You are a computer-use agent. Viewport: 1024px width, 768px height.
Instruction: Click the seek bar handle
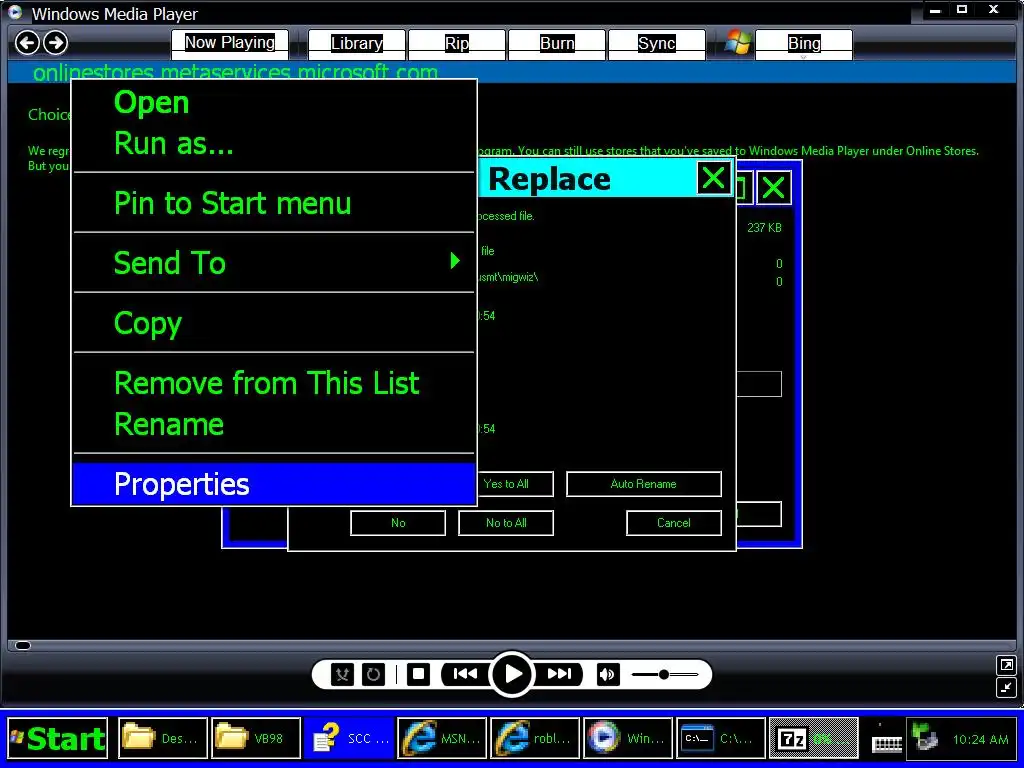(x=23, y=645)
